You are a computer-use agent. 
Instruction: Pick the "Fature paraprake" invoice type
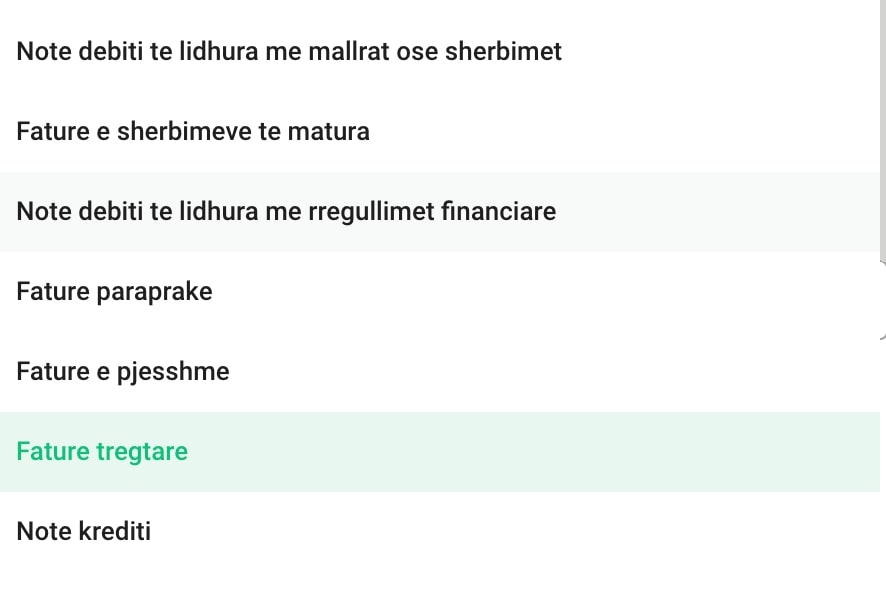[x=114, y=291]
